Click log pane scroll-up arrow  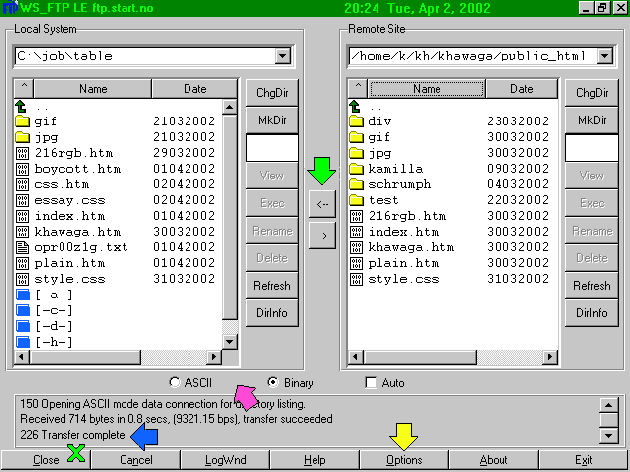tap(608, 405)
